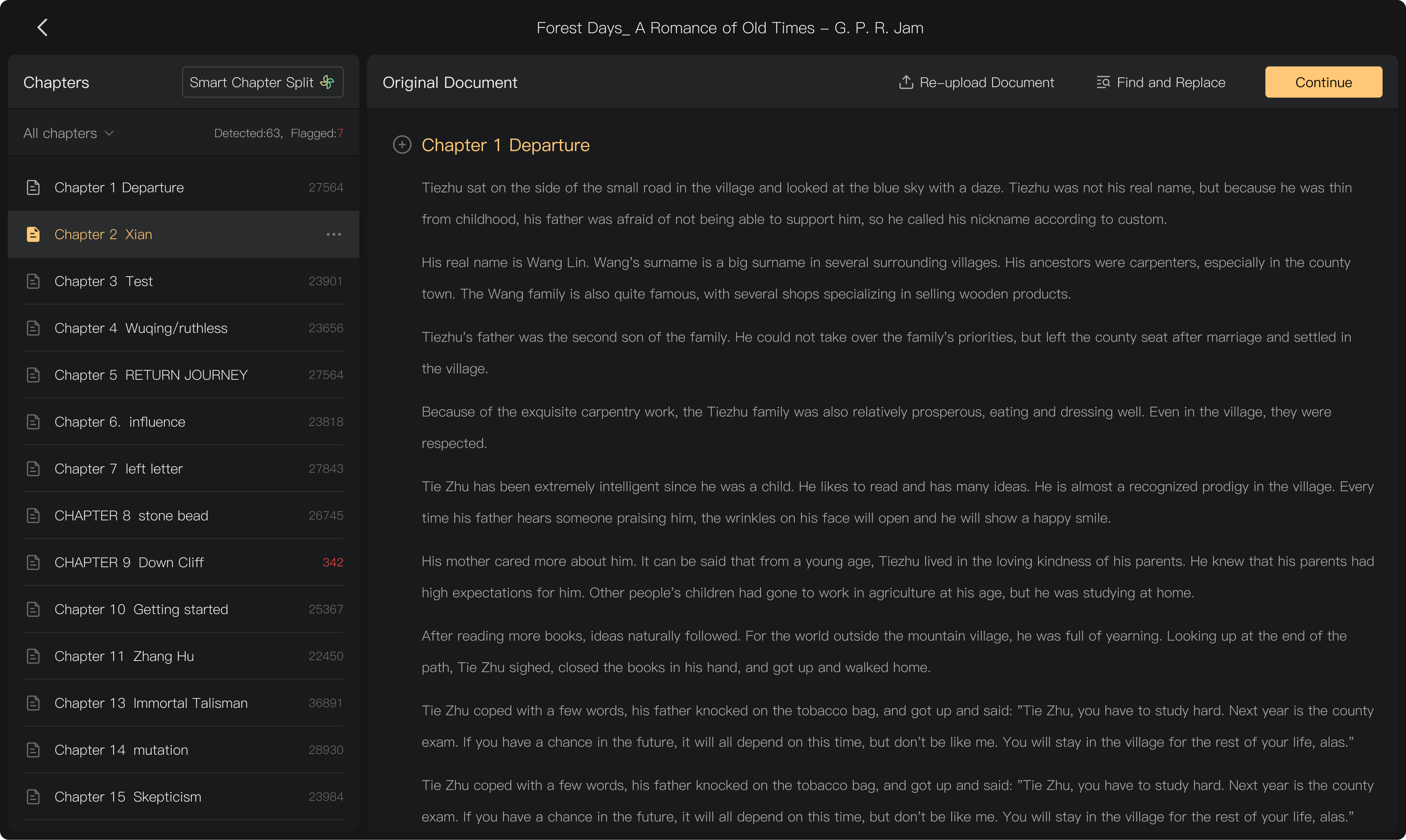Image resolution: width=1406 pixels, height=840 pixels.
Task: Select Chapter 3 Test in the list
Action: click(183, 281)
